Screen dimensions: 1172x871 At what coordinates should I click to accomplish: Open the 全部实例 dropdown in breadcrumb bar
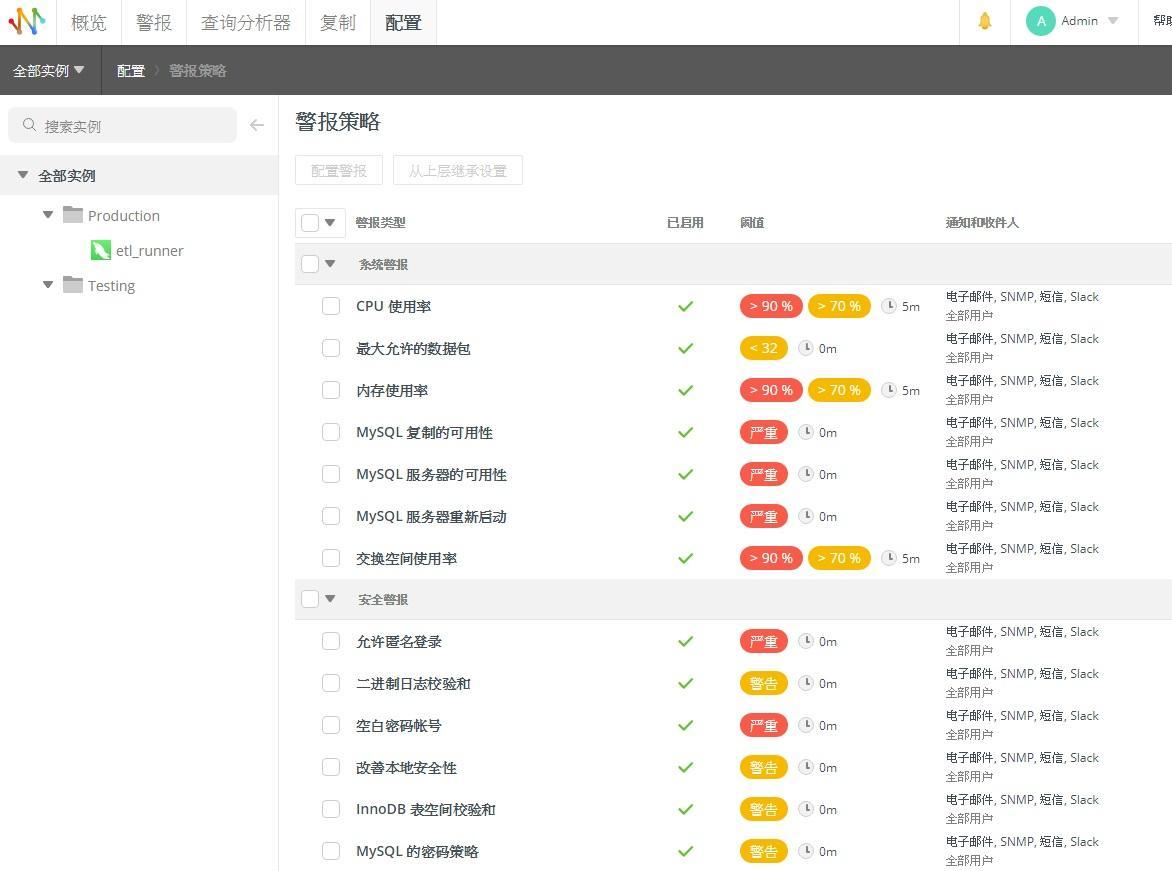[49, 70]
